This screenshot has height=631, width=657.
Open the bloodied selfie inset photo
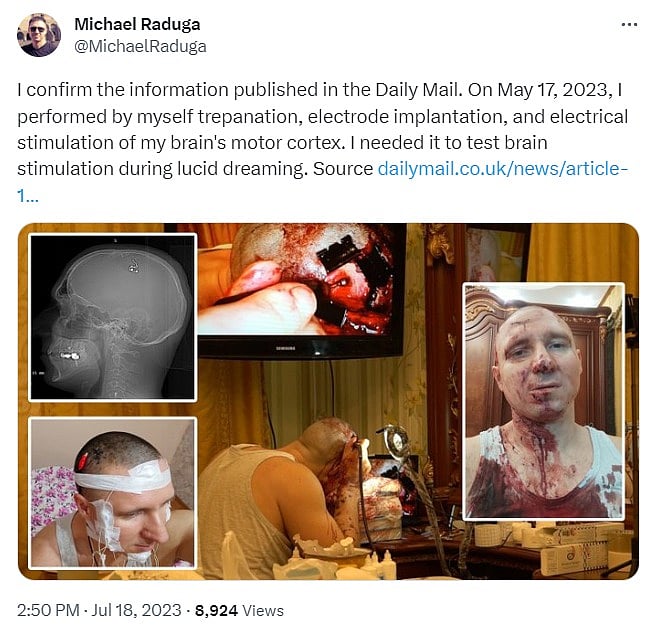(543, 401)
